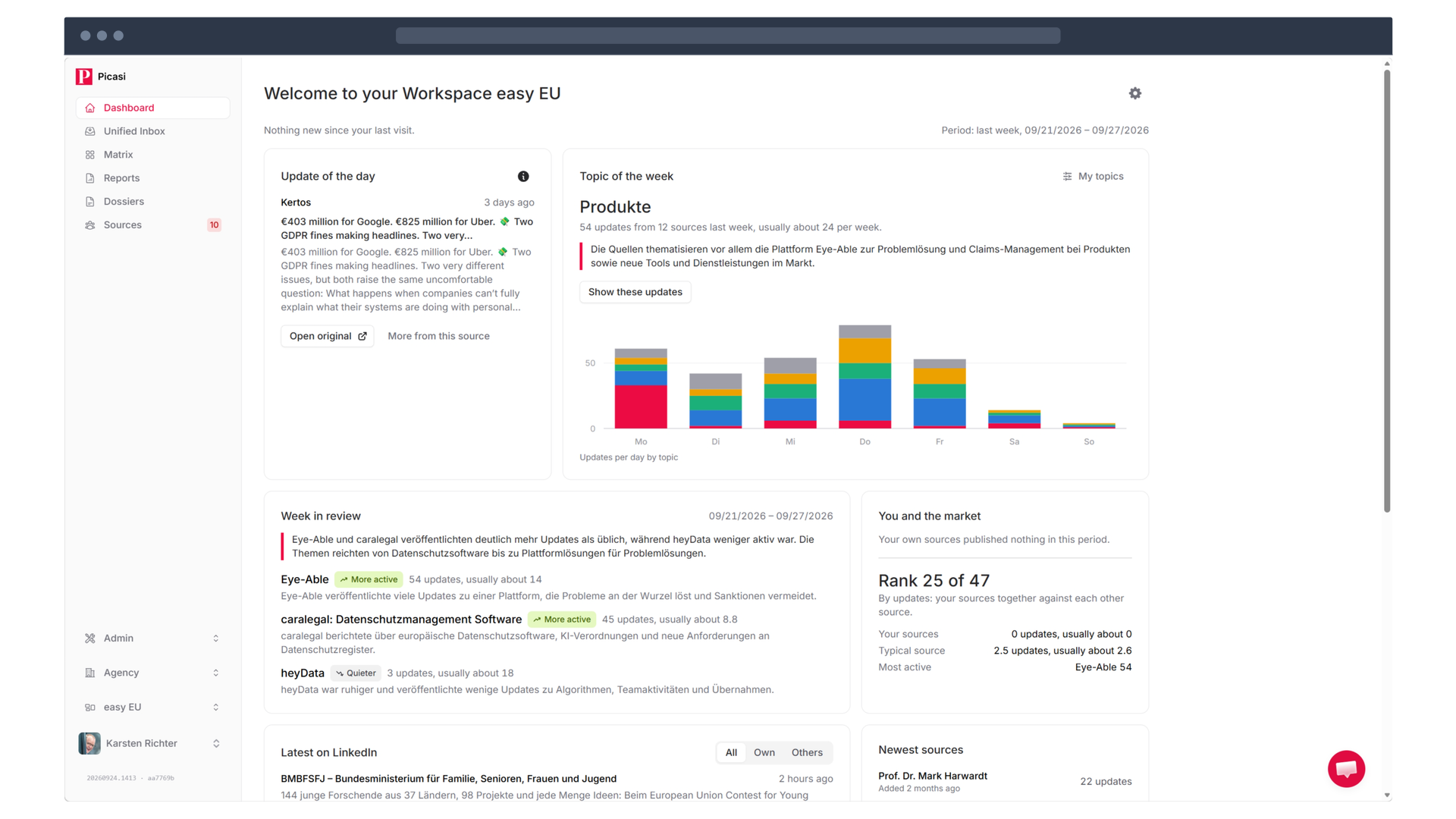Open the BMBFSFJ LinkedIn post
Image resolution: width=1456 pixels, height=819 pixels.
[448, 779]
